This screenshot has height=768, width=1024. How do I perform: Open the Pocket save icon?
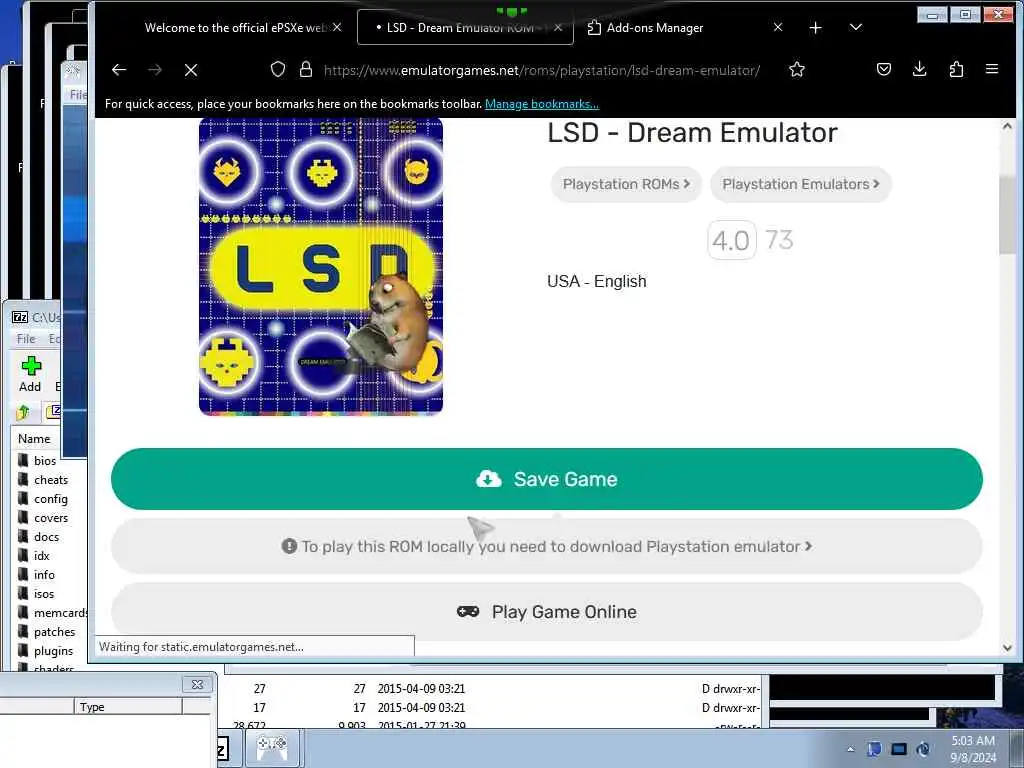click(884, 69)
